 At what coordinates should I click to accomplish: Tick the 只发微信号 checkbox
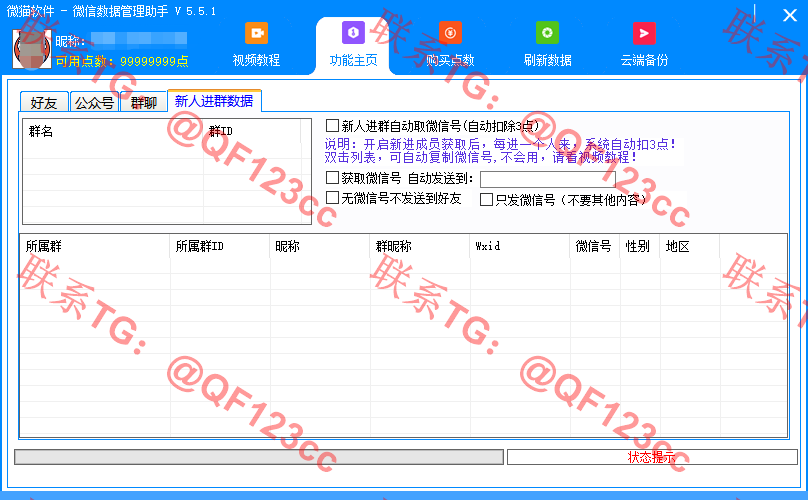(x=486, y=199)
